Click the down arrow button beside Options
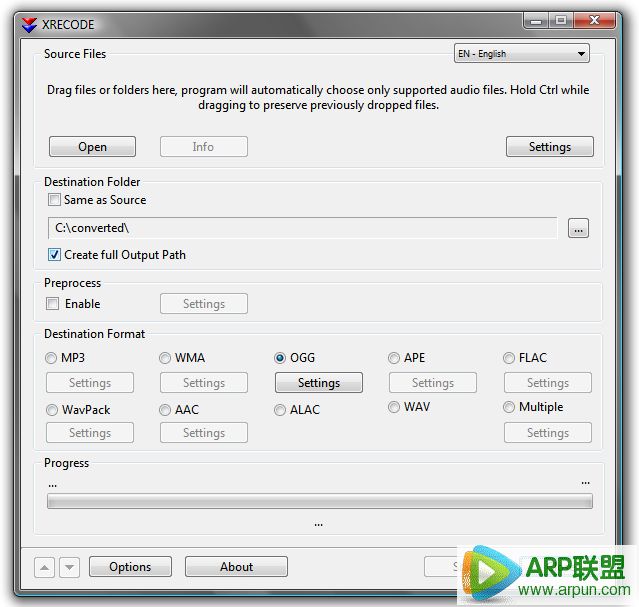Image resolution: width=639 pixels, height=607 pixels. [69, 567]
